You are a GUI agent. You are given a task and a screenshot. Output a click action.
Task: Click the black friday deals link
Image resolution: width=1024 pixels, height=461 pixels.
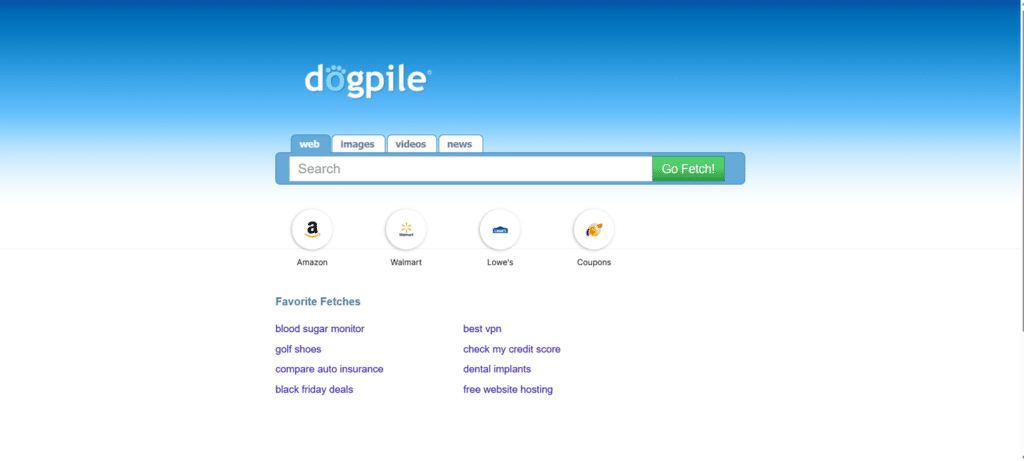pos(314,389)
